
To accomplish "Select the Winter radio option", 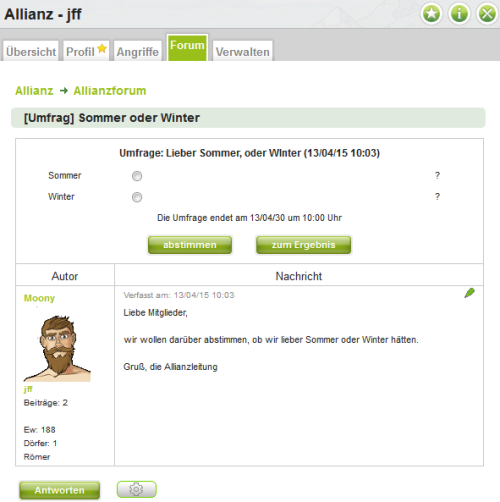I will (x=137, y=197).
